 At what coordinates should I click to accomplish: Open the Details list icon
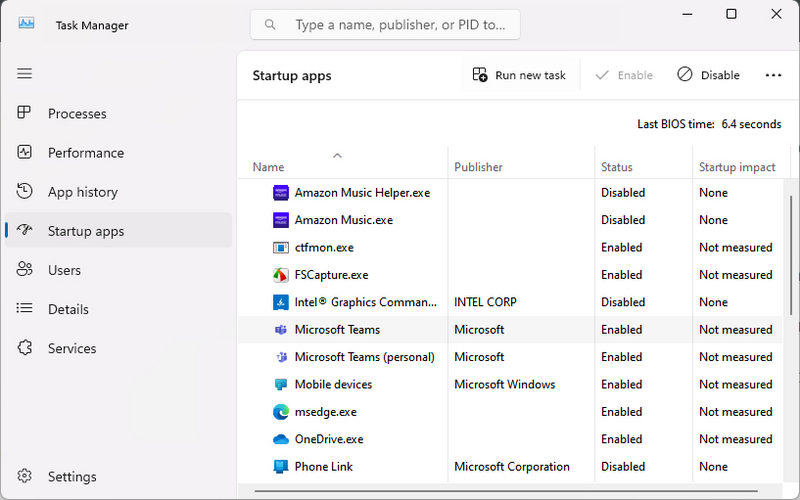tap(24, 308)
